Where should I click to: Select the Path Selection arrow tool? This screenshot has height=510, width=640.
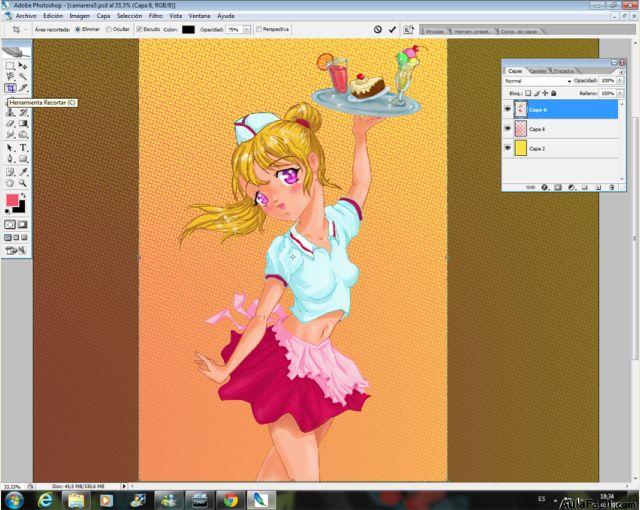pyautogui.click(x=10, y=148)
